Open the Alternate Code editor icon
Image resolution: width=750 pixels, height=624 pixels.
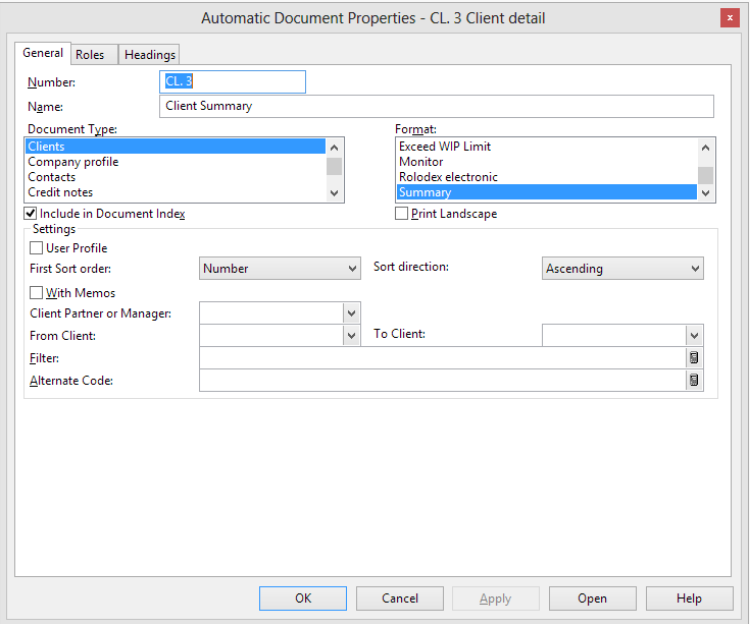point(694,380)
